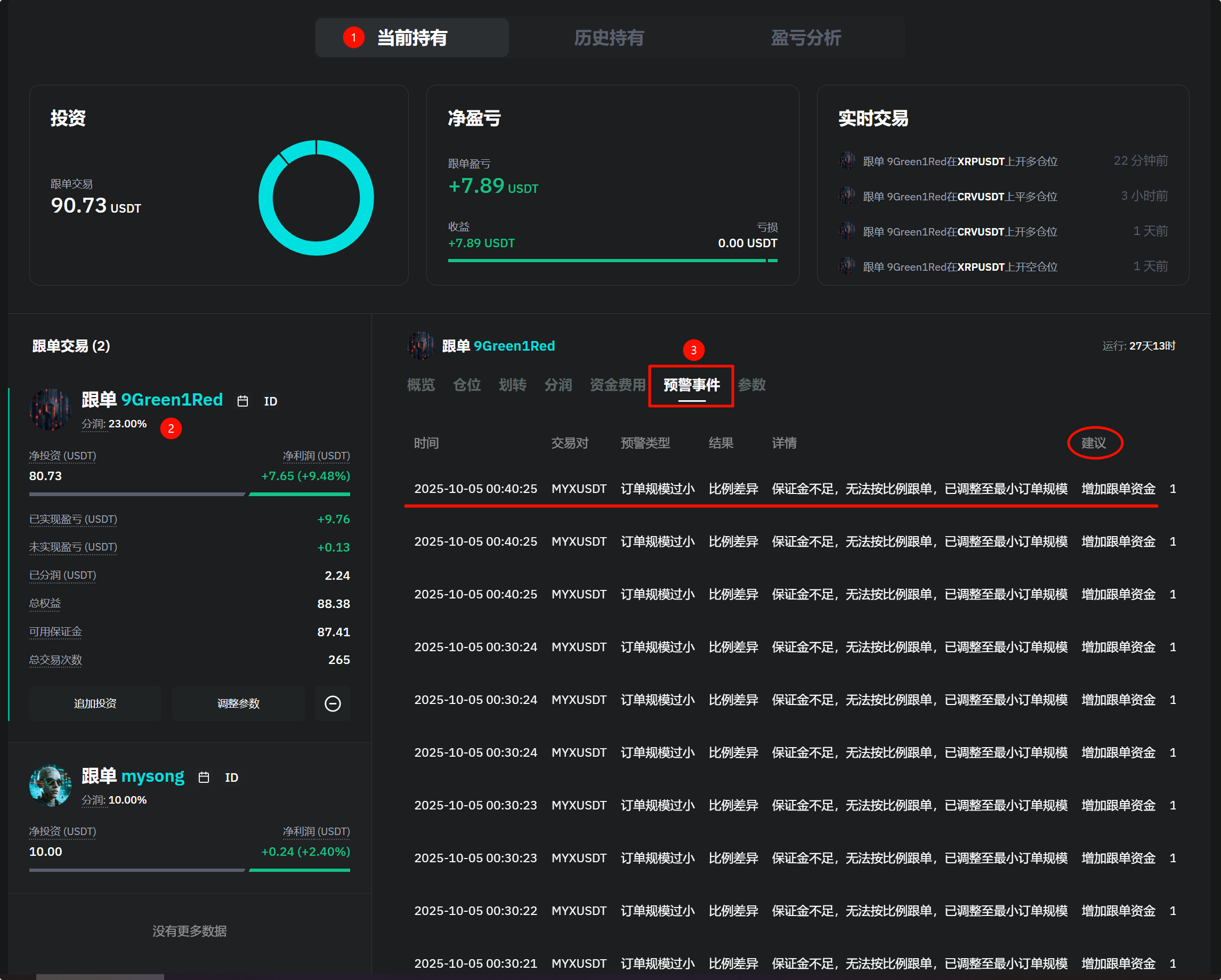Click XRPUSDT 开多仓位 real-time trade entry

pos(959,161)
